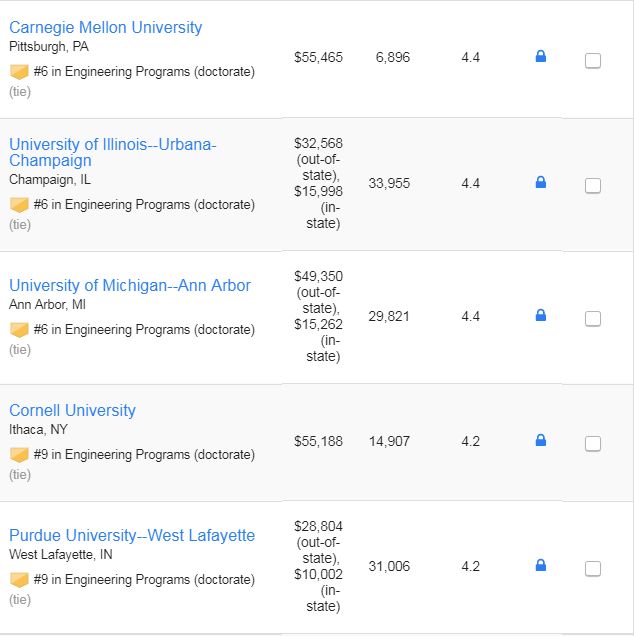This screenshot has height=636, width=634.
Task: Visit the University of Michigan--Ann Arbor link
Action: (130, 286)
